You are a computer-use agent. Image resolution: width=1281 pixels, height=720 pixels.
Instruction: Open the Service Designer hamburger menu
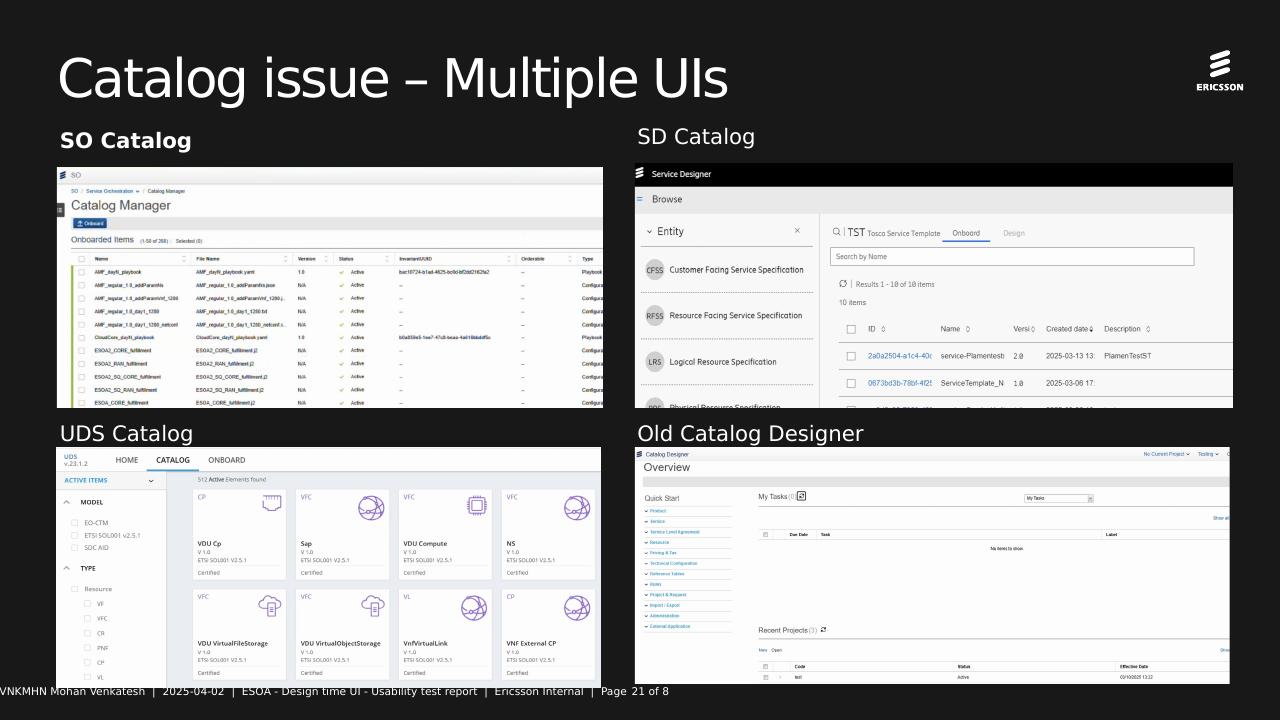(640, 199)
